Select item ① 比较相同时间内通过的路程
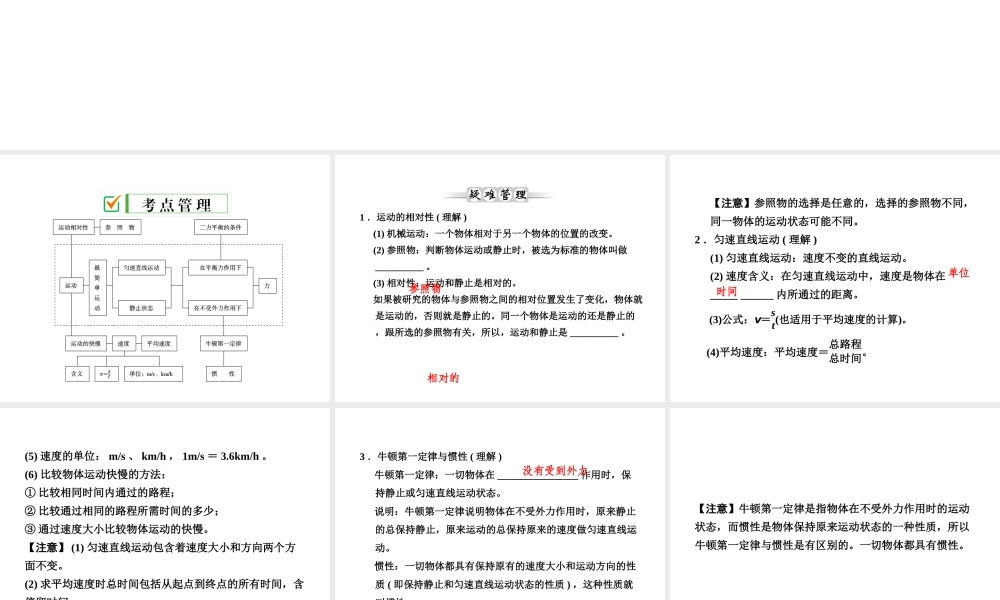The height and width of the screenshot is (600, 1000). 100,492
